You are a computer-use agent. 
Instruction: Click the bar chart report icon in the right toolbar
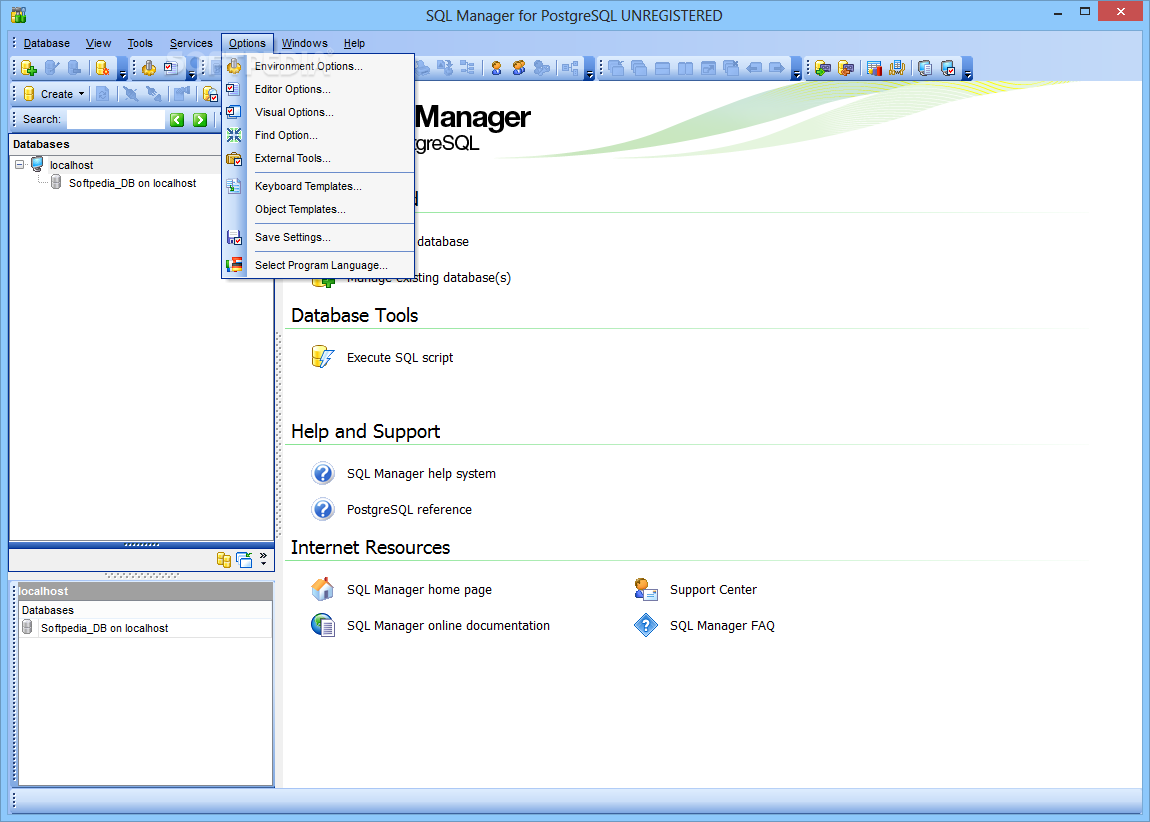874,68
